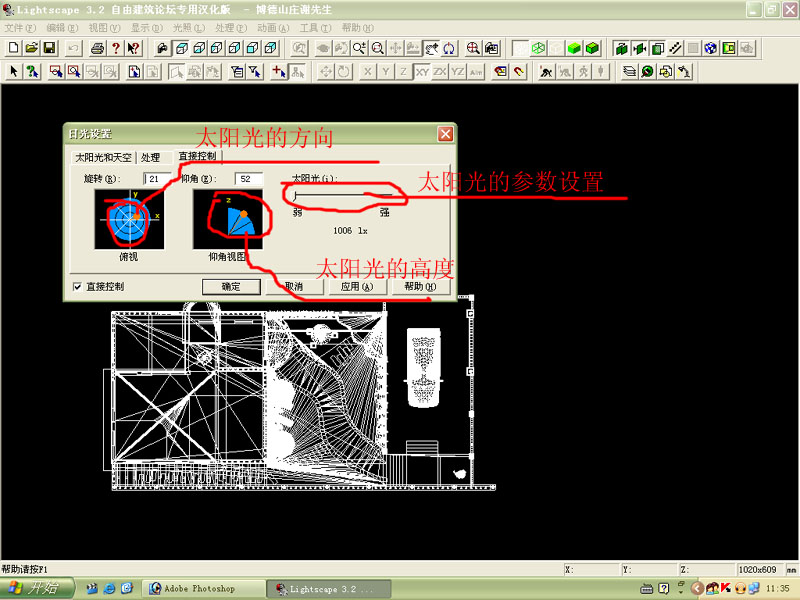Click the 应用(A) button
800x600 pixels.
coord(357,287)
